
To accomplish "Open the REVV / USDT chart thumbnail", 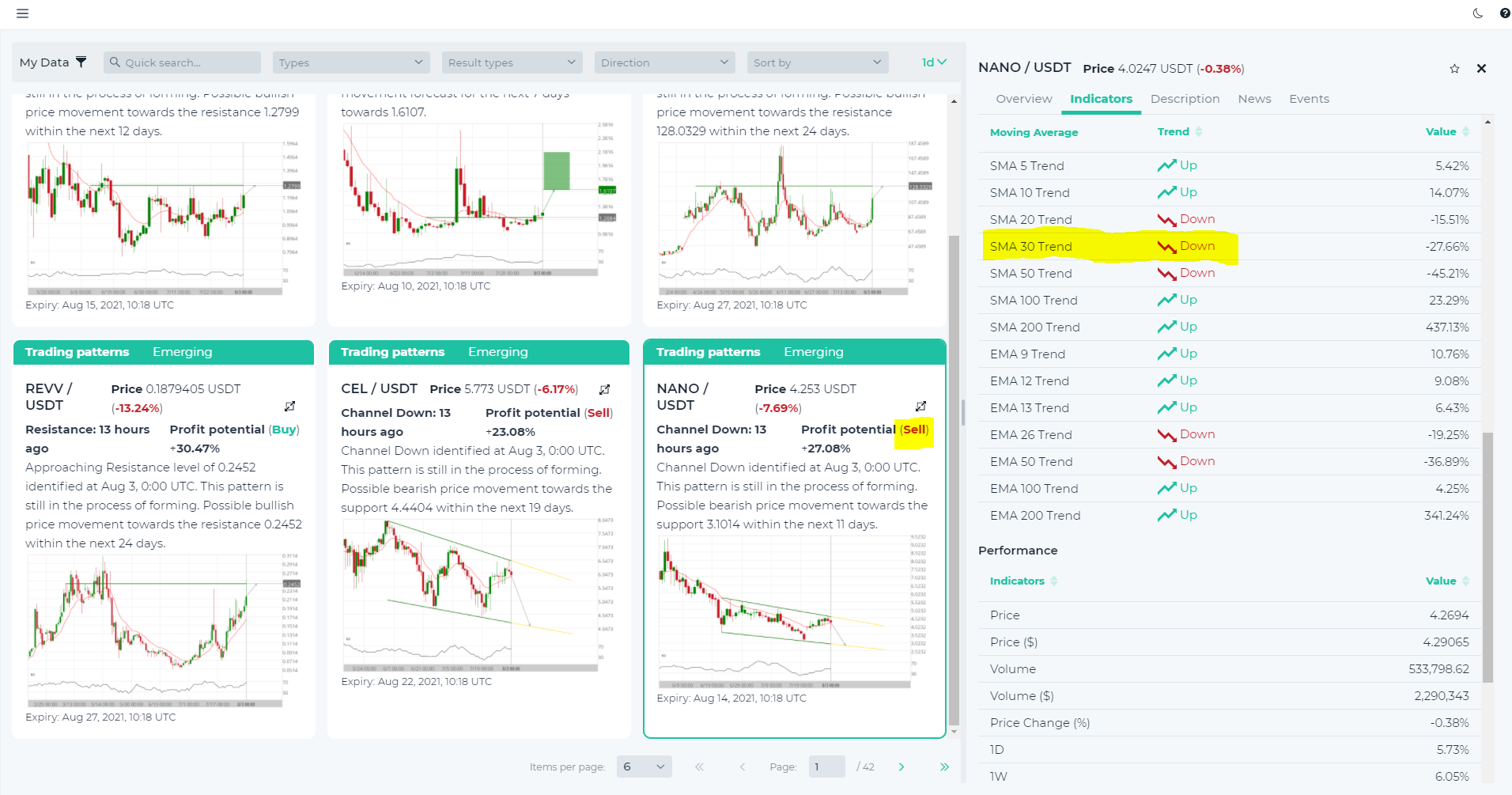I will 163,631.
